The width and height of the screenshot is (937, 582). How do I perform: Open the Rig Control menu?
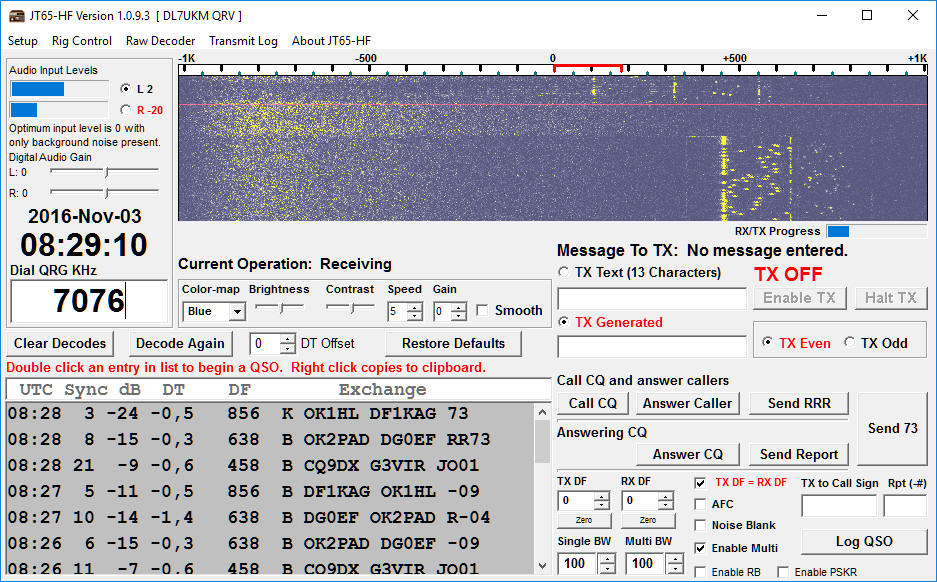click(x=82, y=41)
